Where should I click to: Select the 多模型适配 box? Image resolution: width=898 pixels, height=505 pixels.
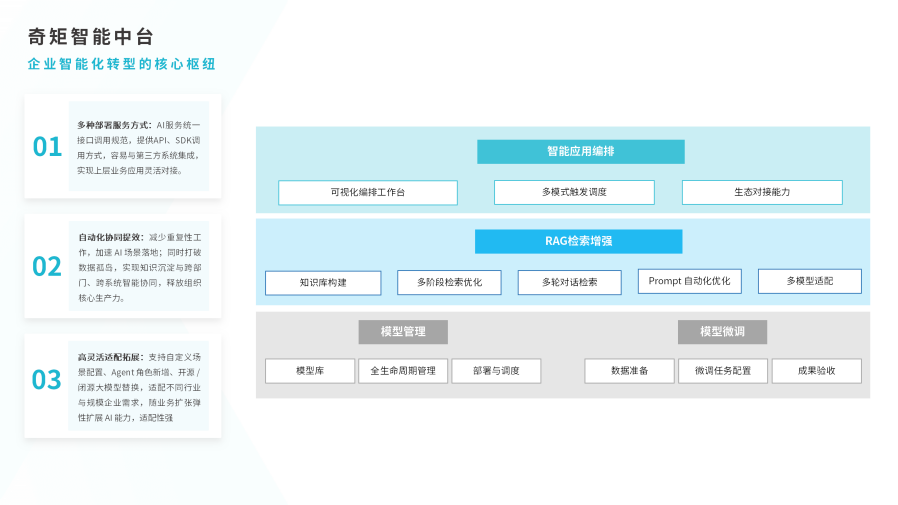tap(809, 282)
